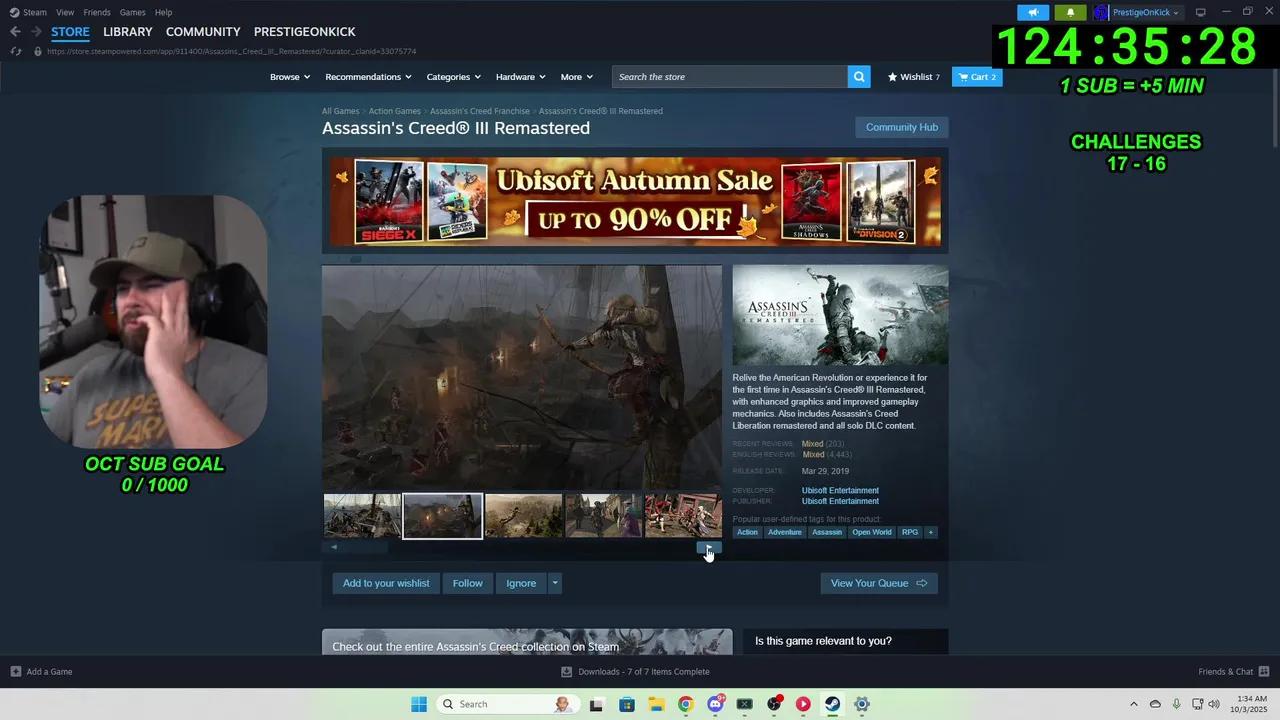This screenshot has width=1280, height=720.
Task: Click the Steam icon in the Windows taskbar
Action: [x=832, y=704]
